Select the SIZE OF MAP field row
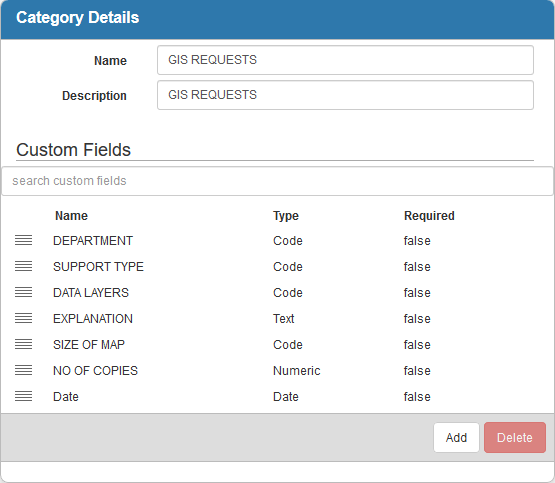Viewport: 555px width, 483px height. pyautogui.click(x=278, y=345)
